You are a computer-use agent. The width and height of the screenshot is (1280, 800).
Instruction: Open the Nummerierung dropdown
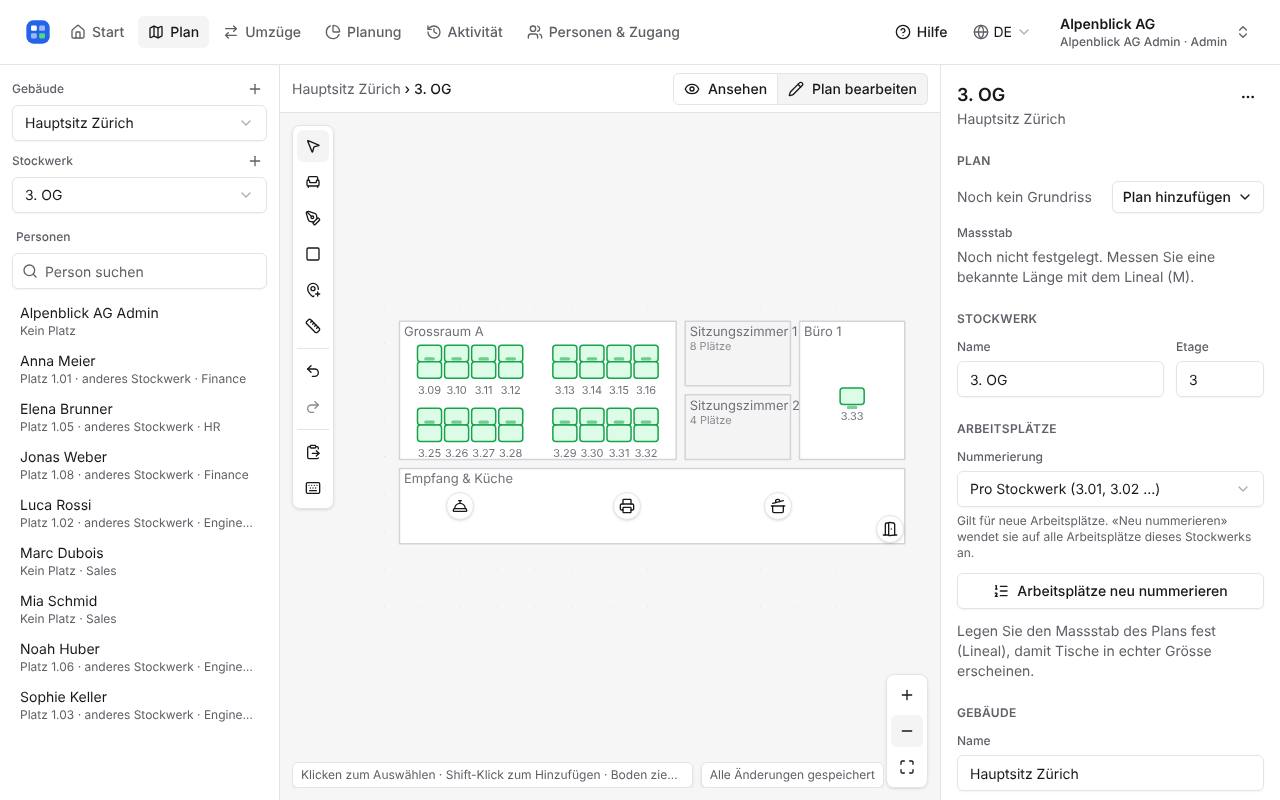point(1110,489)
